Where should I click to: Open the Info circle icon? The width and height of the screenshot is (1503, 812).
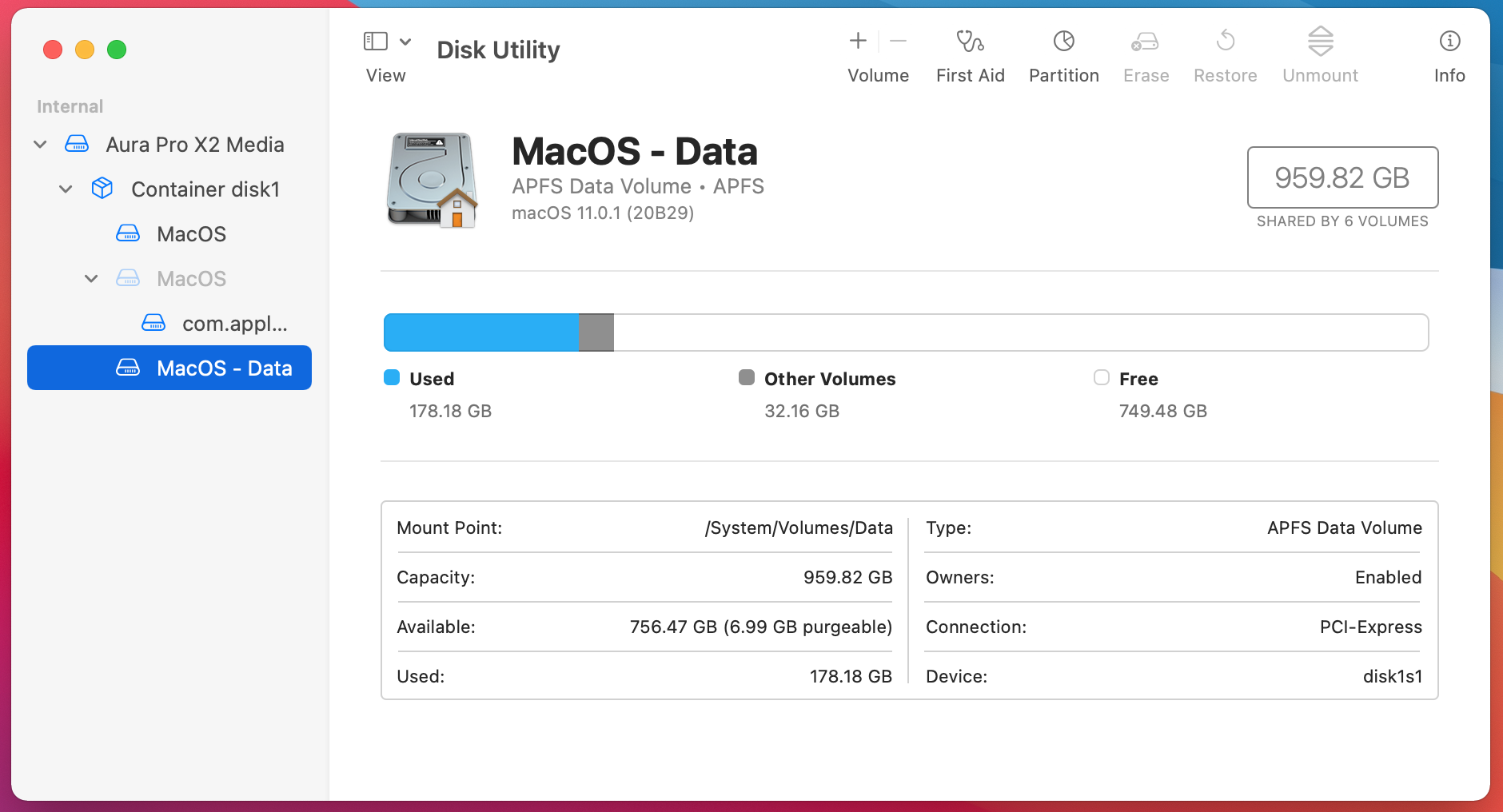(x=1449, y=41)
